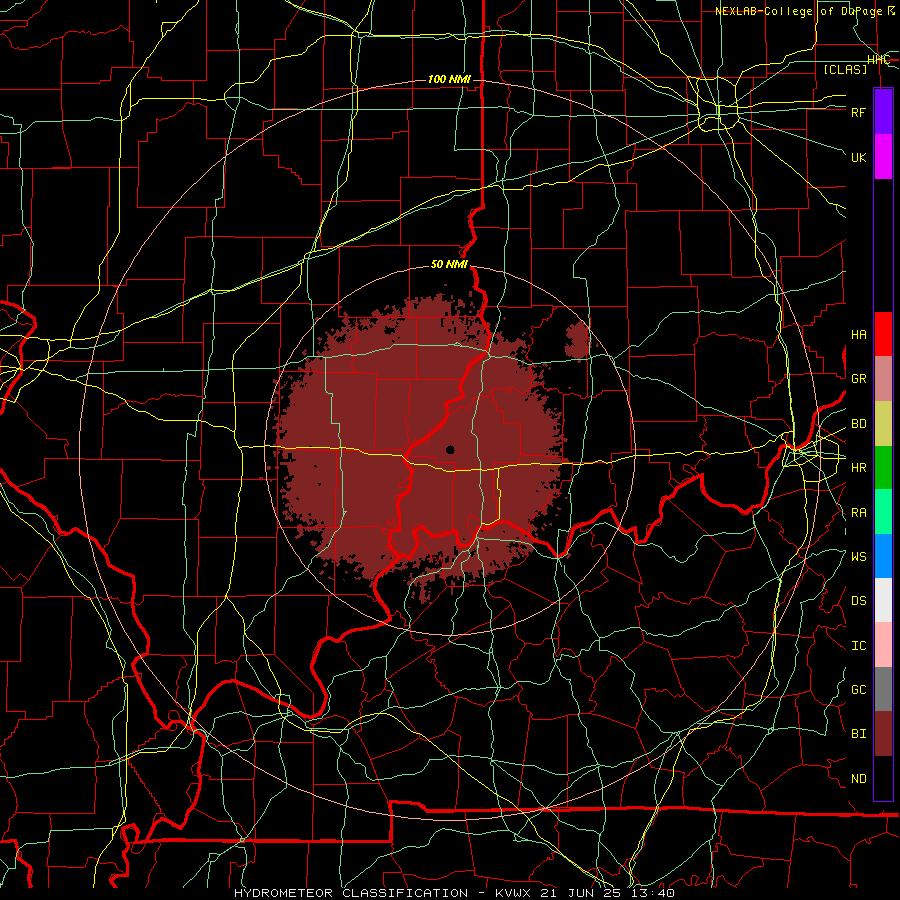Click the 50 NMI range ring label
Screen dimensions: 900x900
pos(449,265)
